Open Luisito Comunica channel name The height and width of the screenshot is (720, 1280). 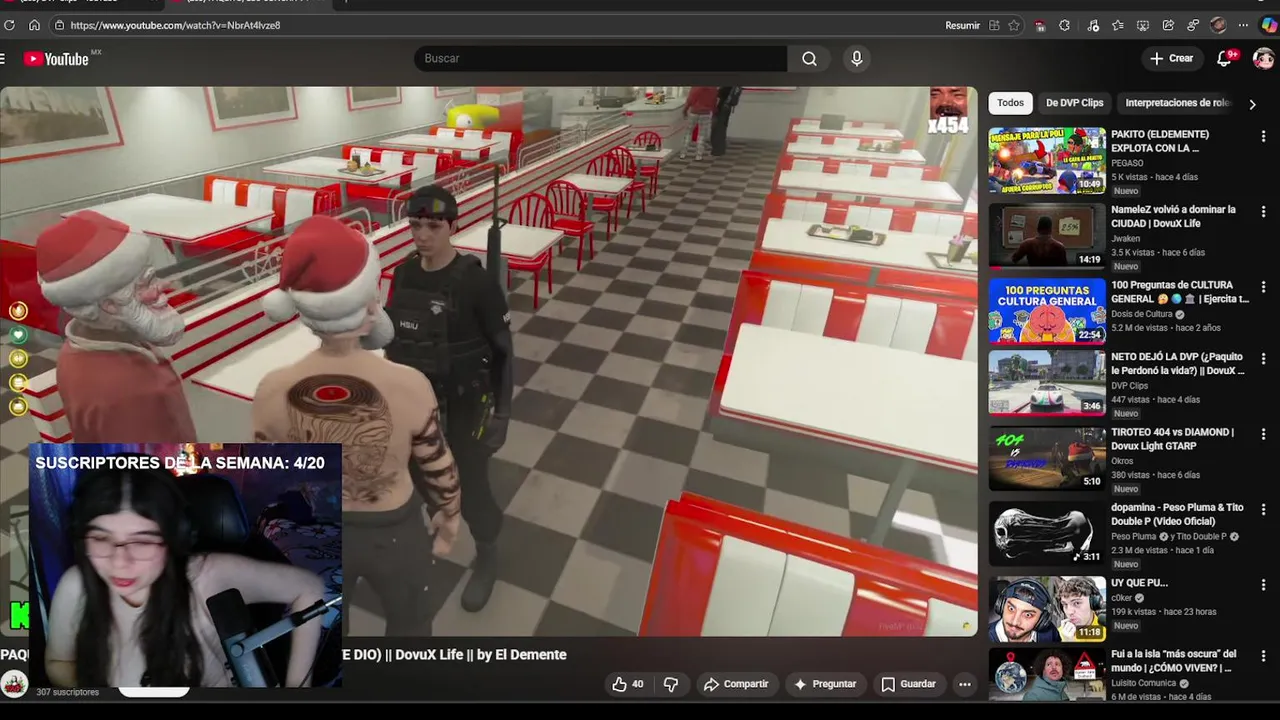click(x=1146, y=683)
